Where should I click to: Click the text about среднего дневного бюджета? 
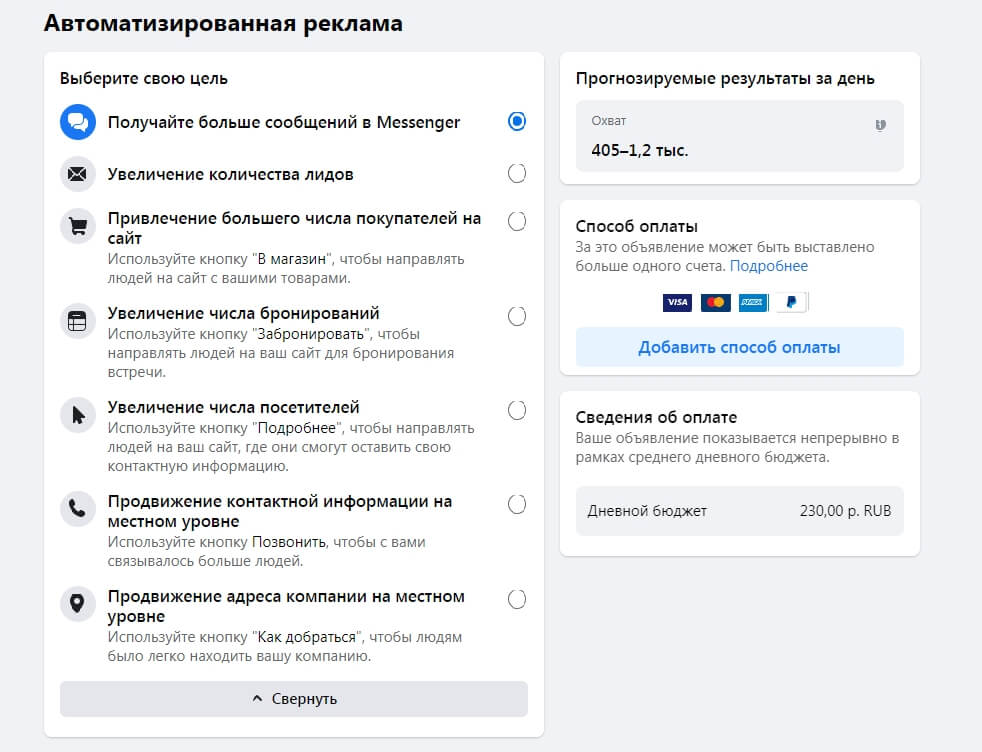point(737,448)
